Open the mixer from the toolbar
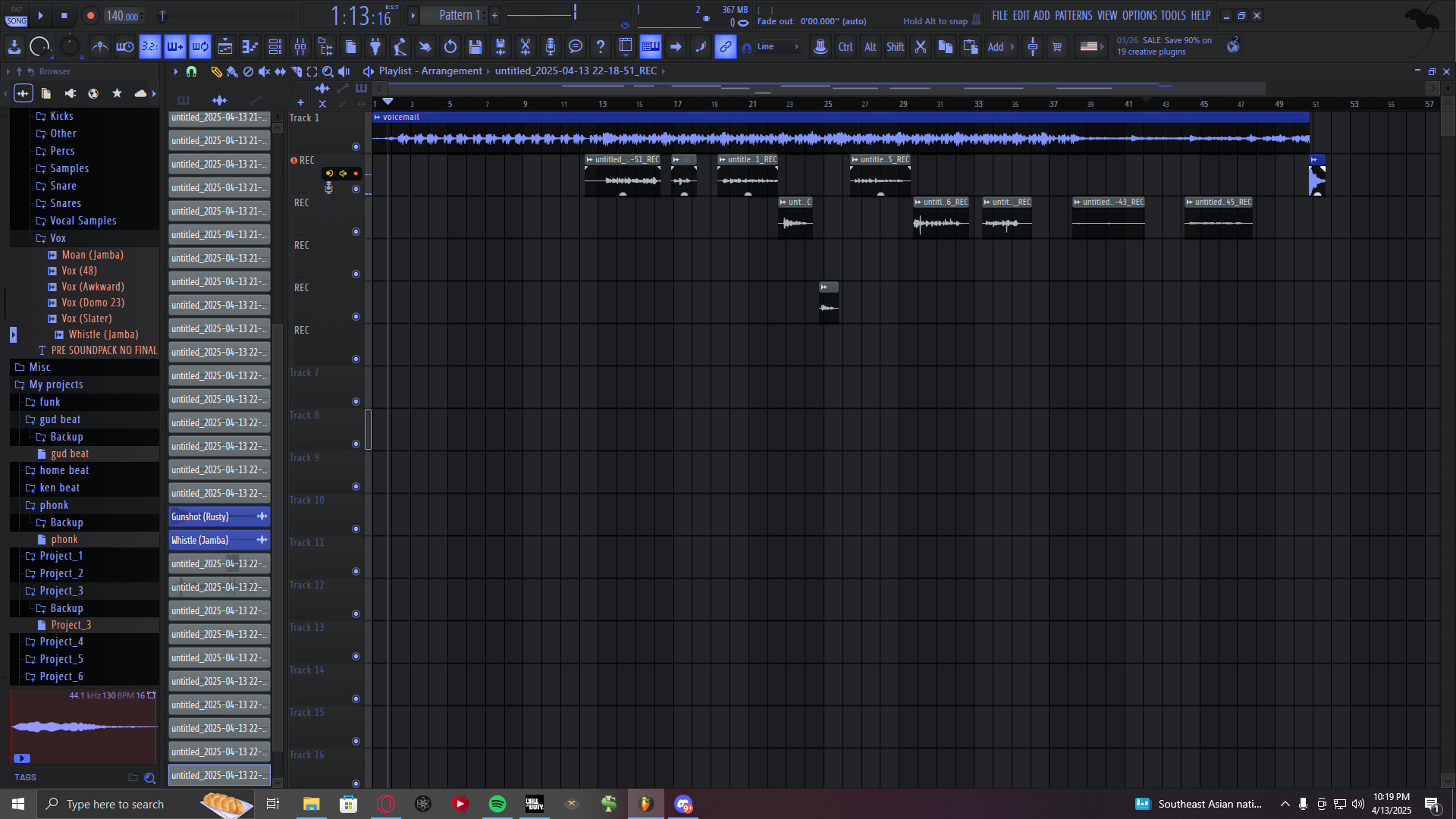 point(300,47)
